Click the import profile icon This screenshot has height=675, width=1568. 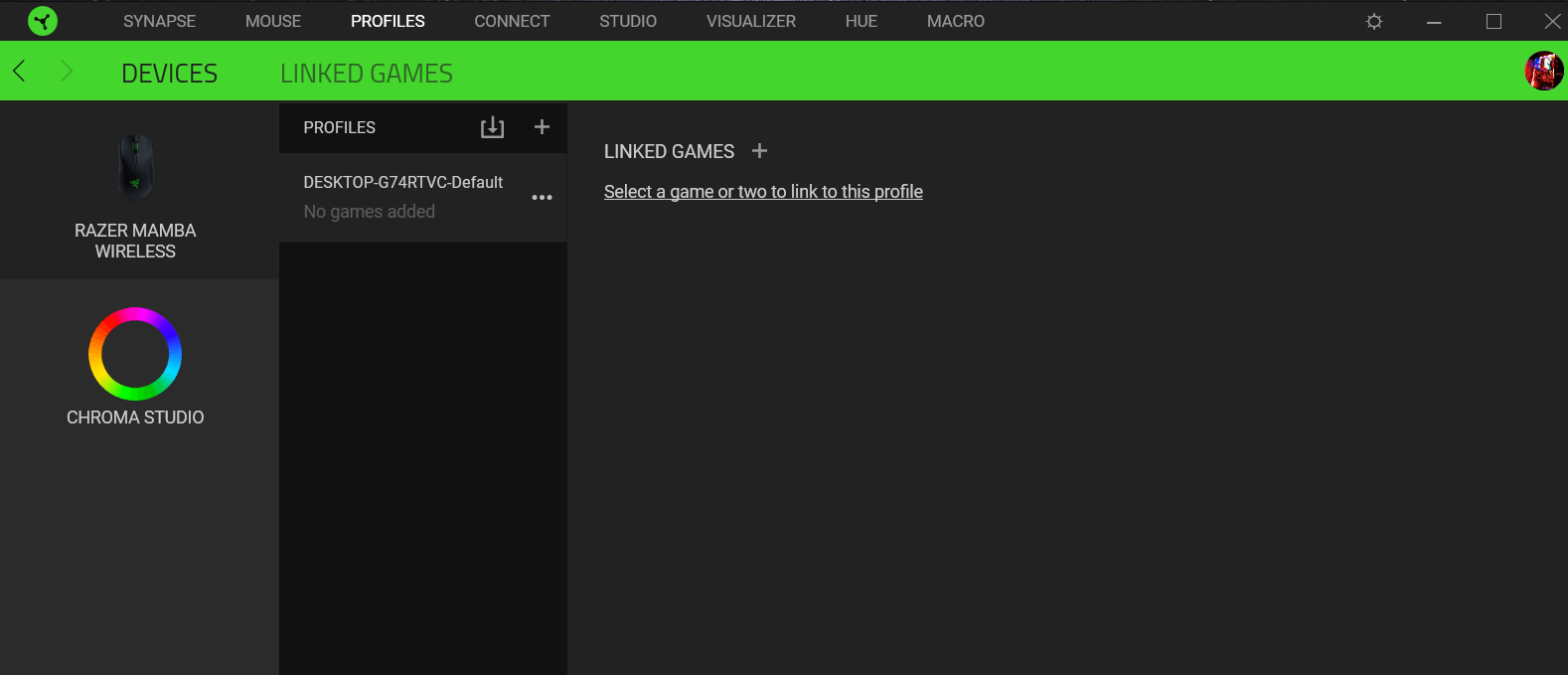(492, 127)
